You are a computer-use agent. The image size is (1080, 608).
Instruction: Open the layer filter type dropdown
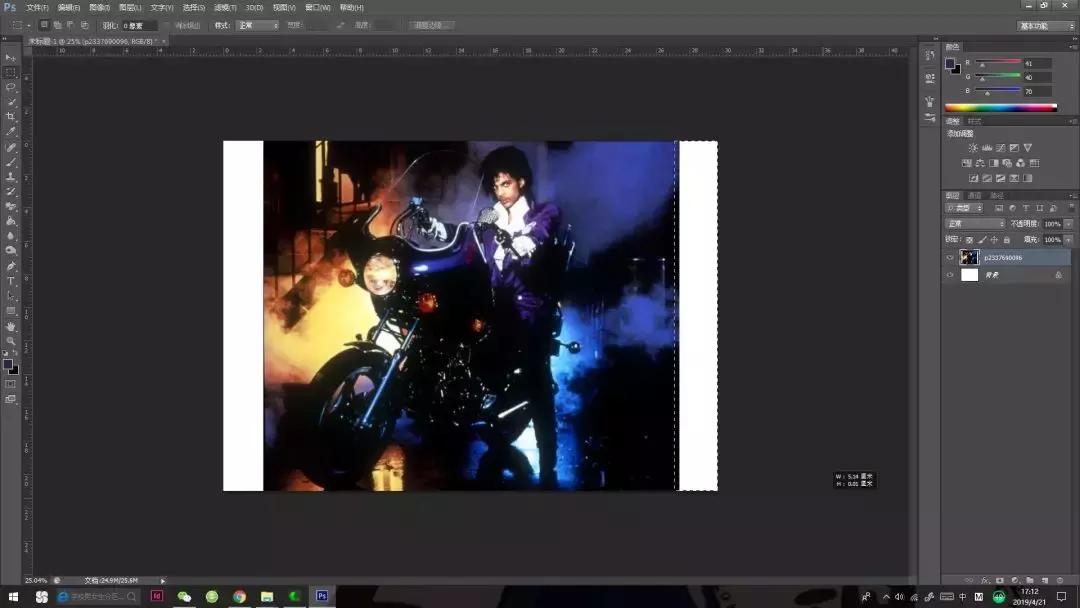978,207
